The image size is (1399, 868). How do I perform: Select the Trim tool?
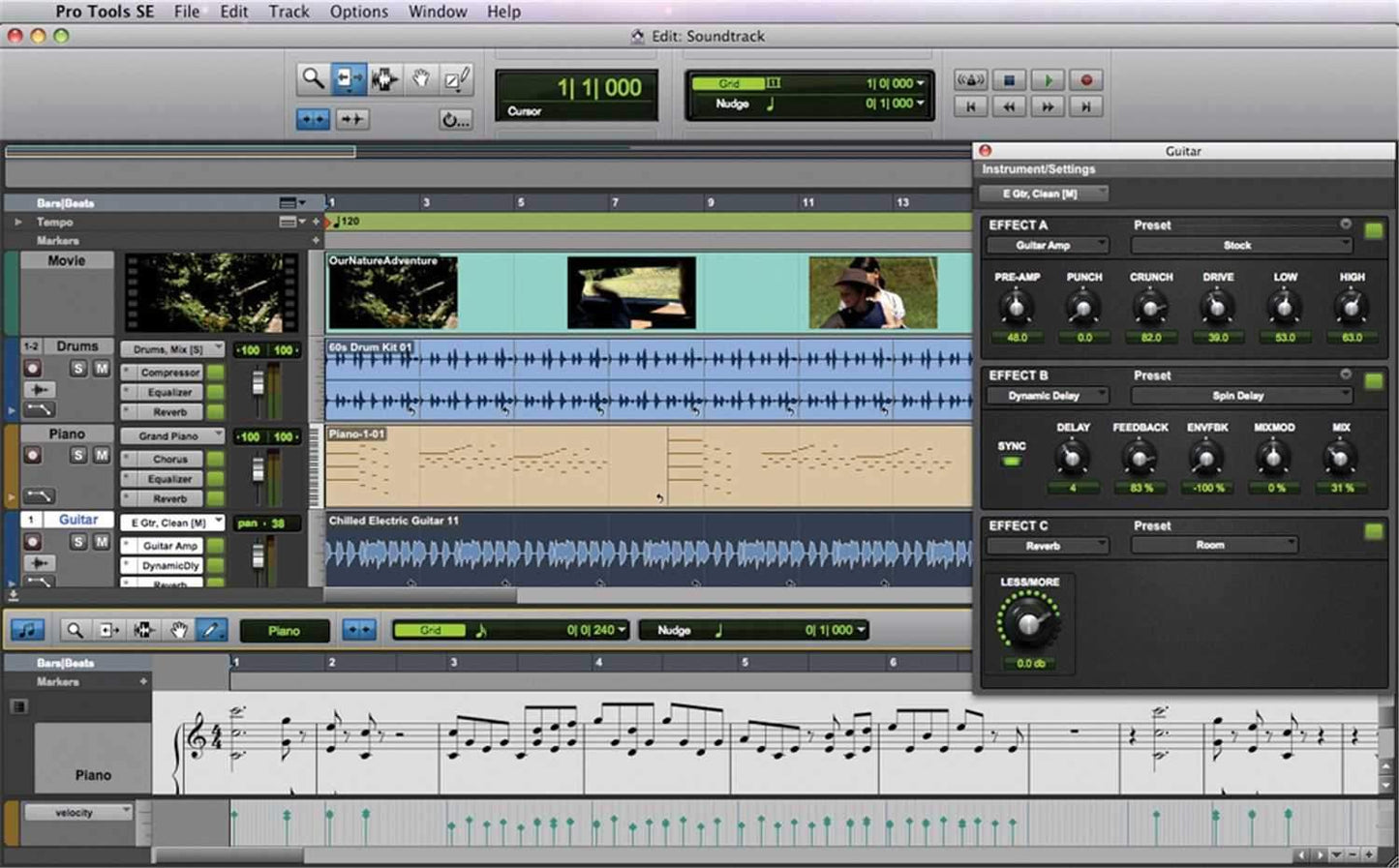pos(350,79)
